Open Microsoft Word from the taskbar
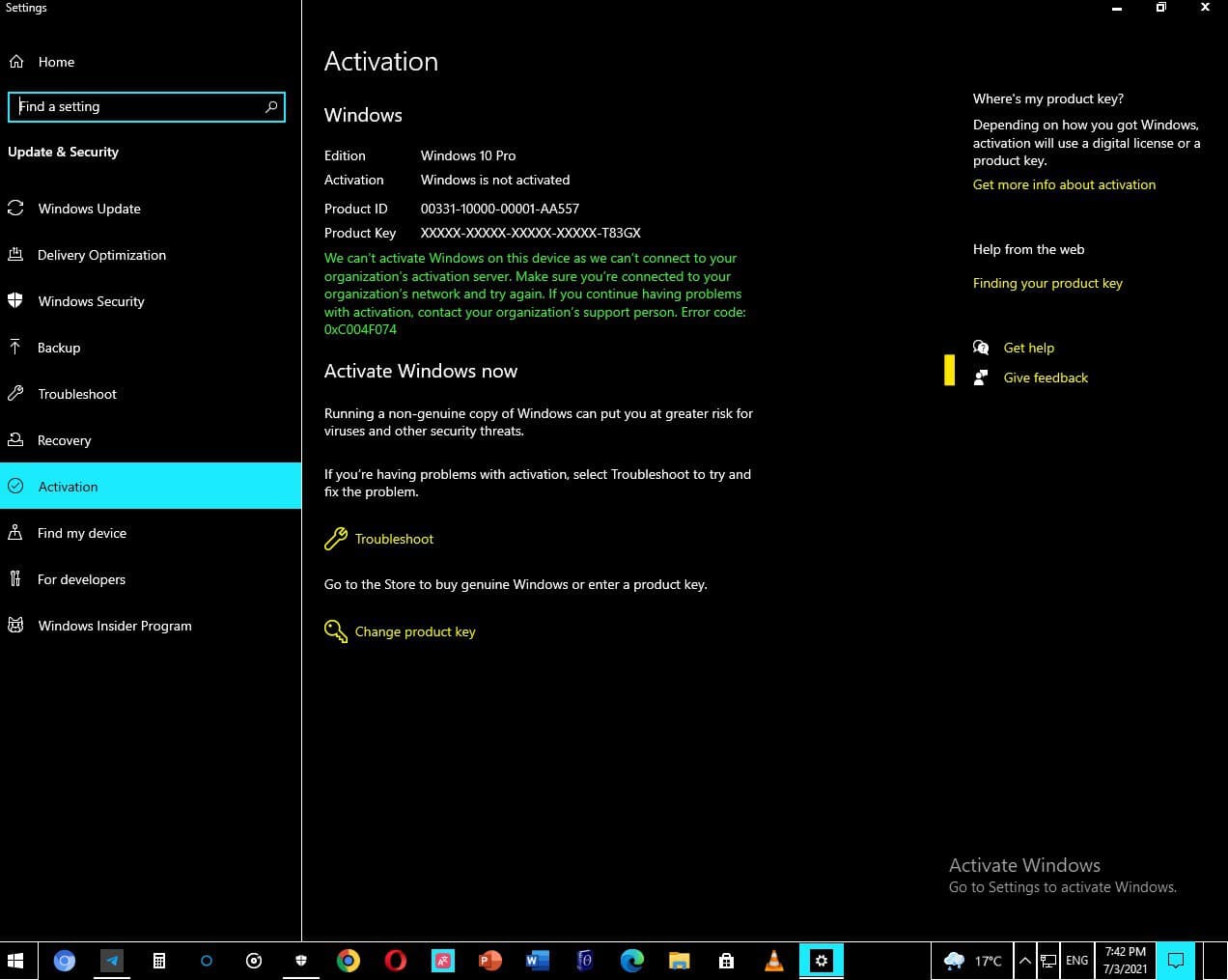This screenshot has height=980, width=1228. [x=537, y=961]
